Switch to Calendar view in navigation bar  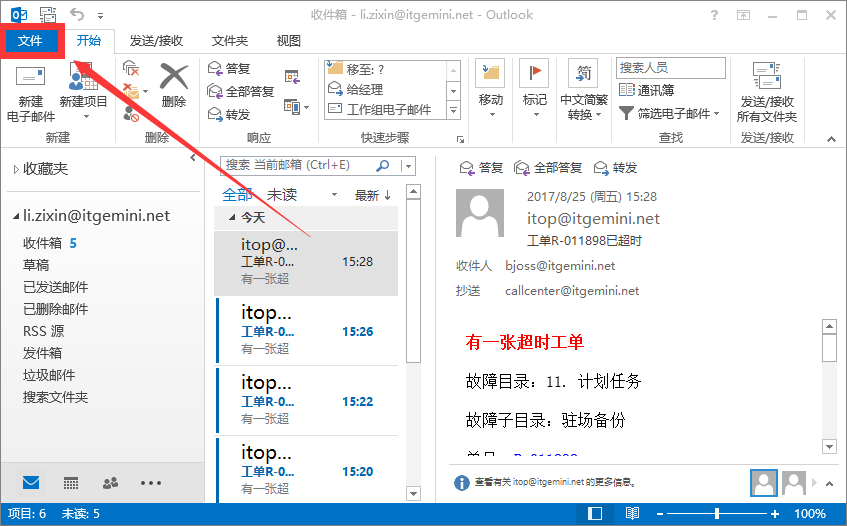click(x=71, y=482)
